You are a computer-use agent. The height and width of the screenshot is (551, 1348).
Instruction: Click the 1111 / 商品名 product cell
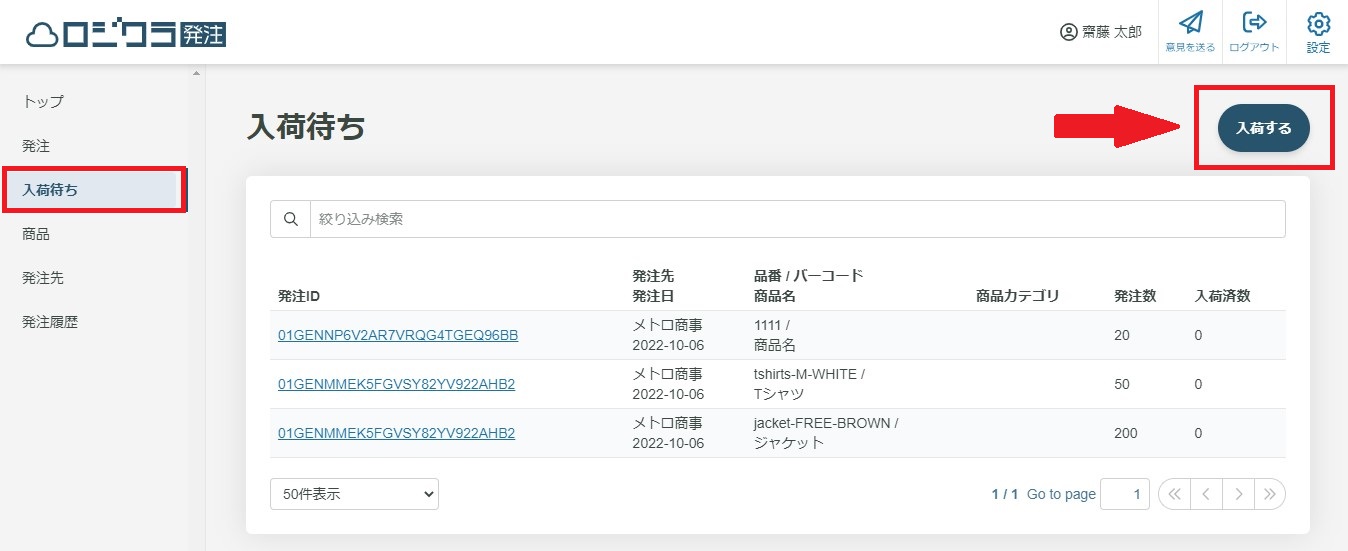(775, 335)
